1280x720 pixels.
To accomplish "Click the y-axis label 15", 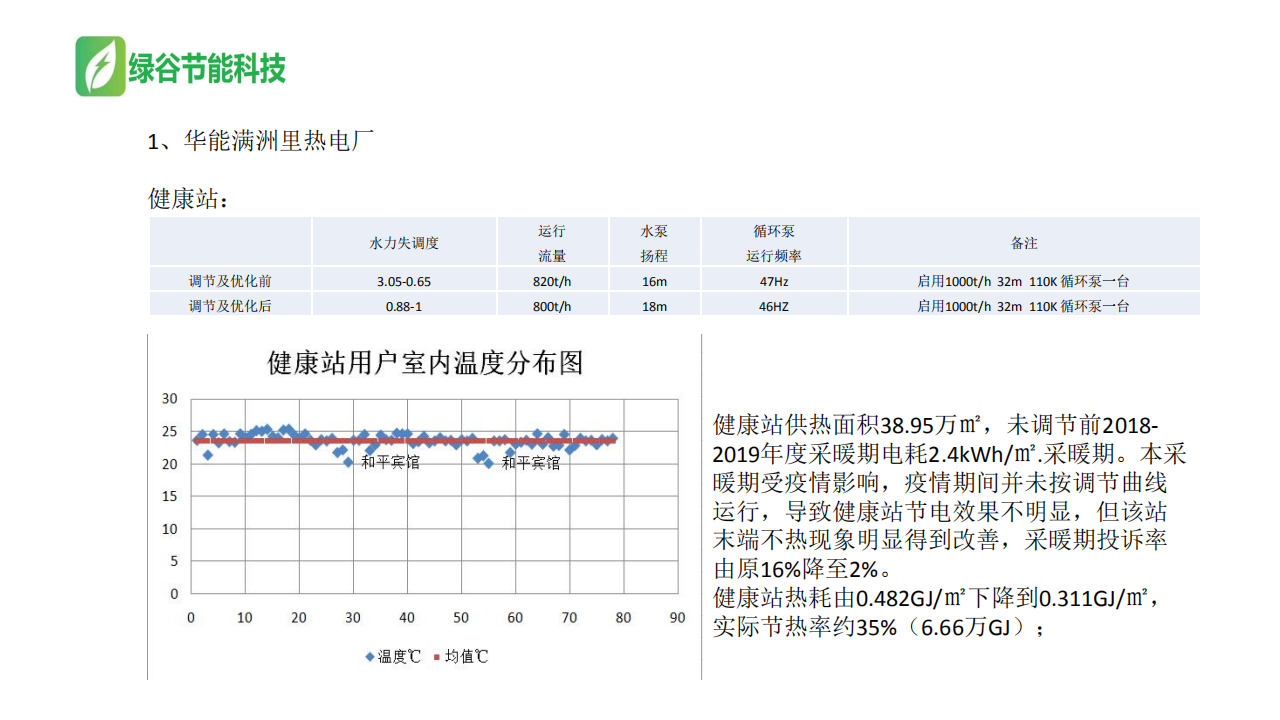I will [x=170, y=497].
